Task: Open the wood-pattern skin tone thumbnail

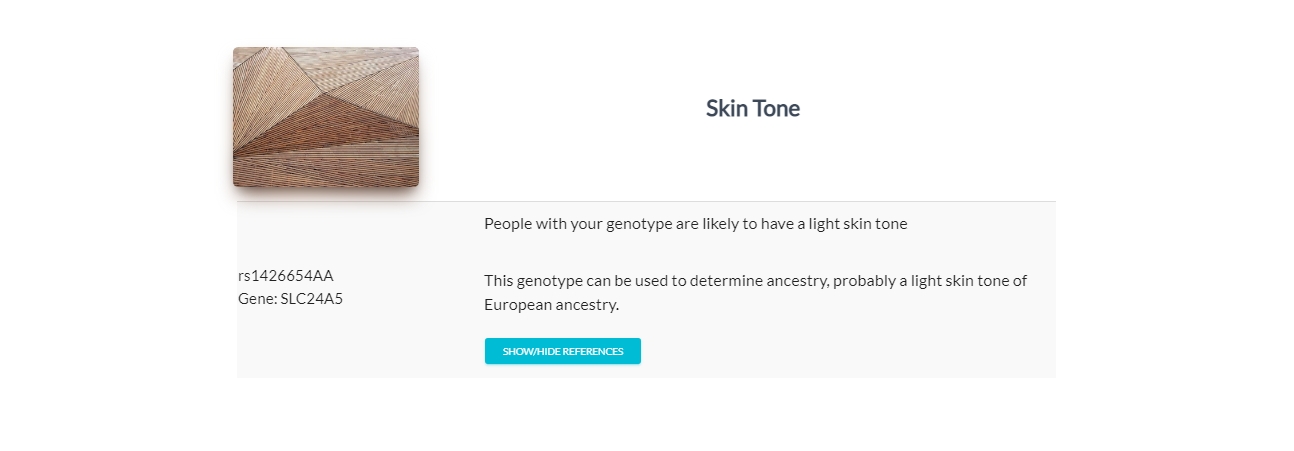Action: [x=326, y=117]
